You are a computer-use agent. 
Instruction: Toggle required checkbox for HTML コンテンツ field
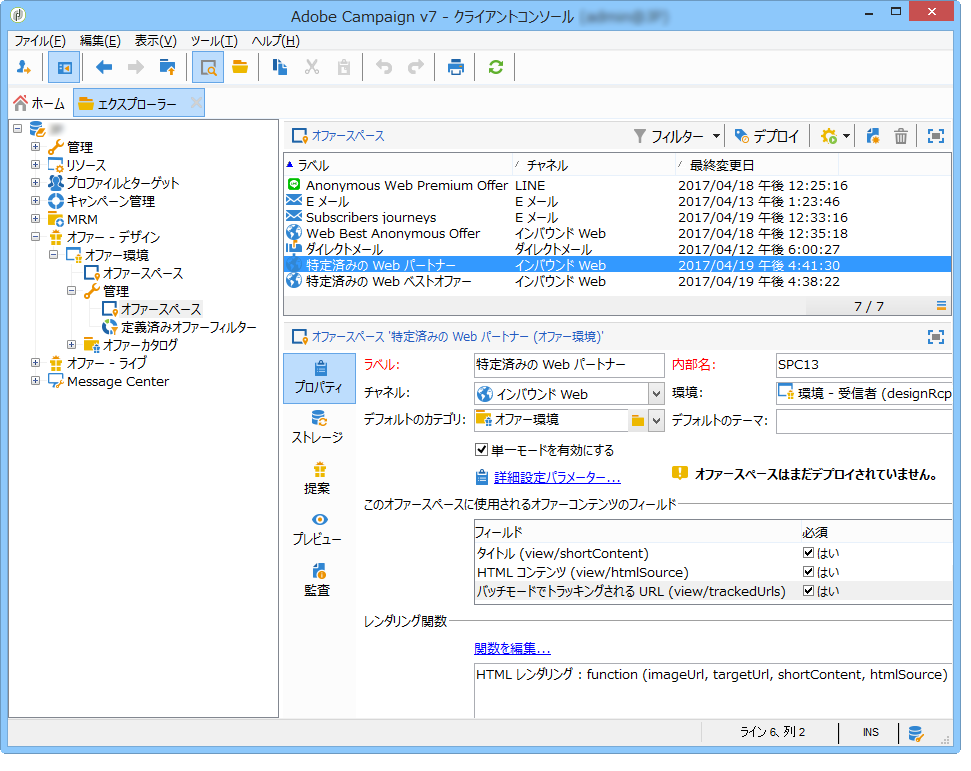(x=808, y=572)
